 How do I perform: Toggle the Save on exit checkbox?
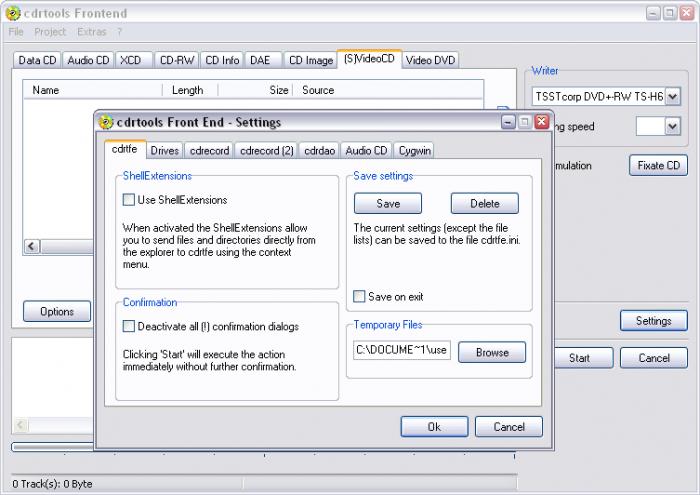359,296
